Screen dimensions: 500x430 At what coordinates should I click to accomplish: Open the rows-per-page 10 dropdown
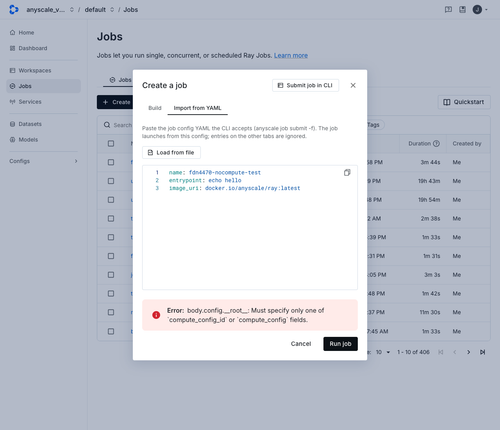coord(383,352)
